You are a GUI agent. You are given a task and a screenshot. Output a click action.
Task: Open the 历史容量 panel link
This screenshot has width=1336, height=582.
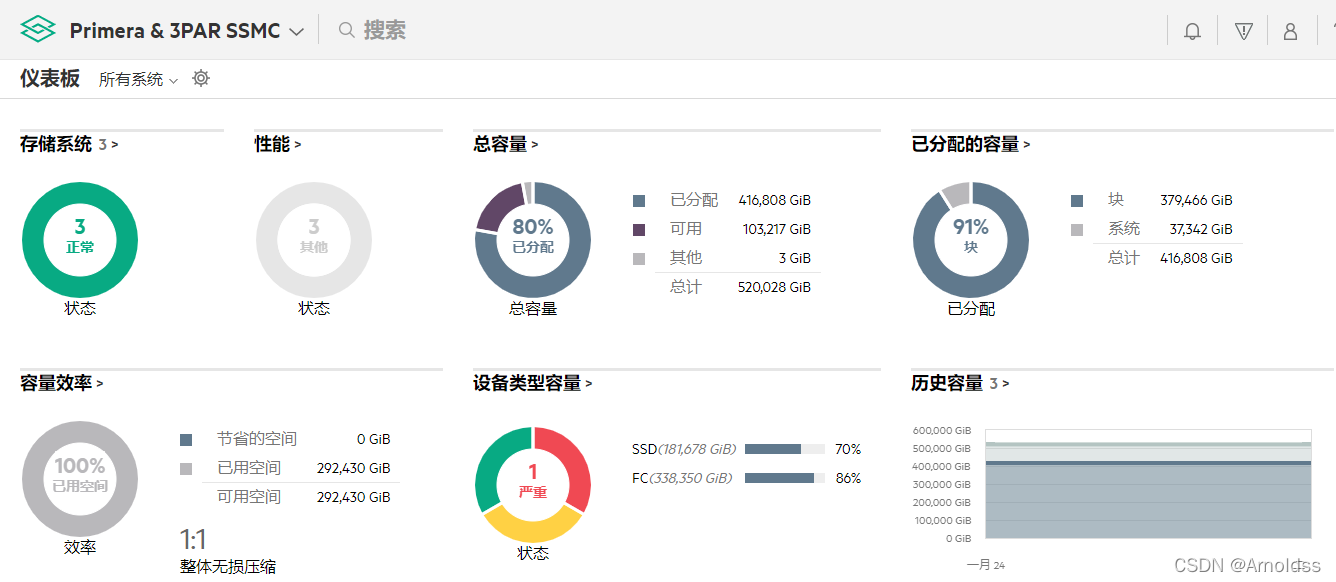click(x=960, y=383)
